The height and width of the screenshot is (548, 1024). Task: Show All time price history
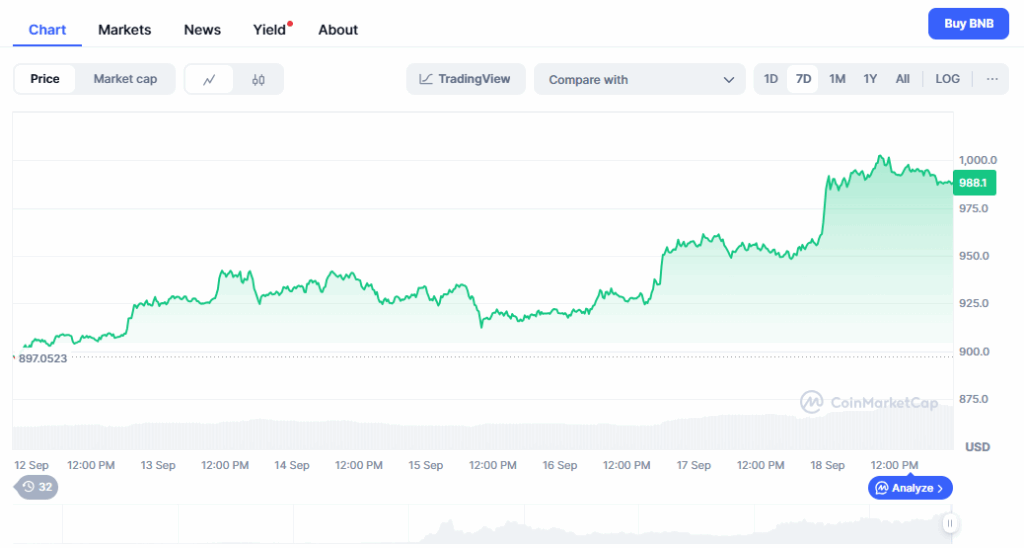click(902, 79)
